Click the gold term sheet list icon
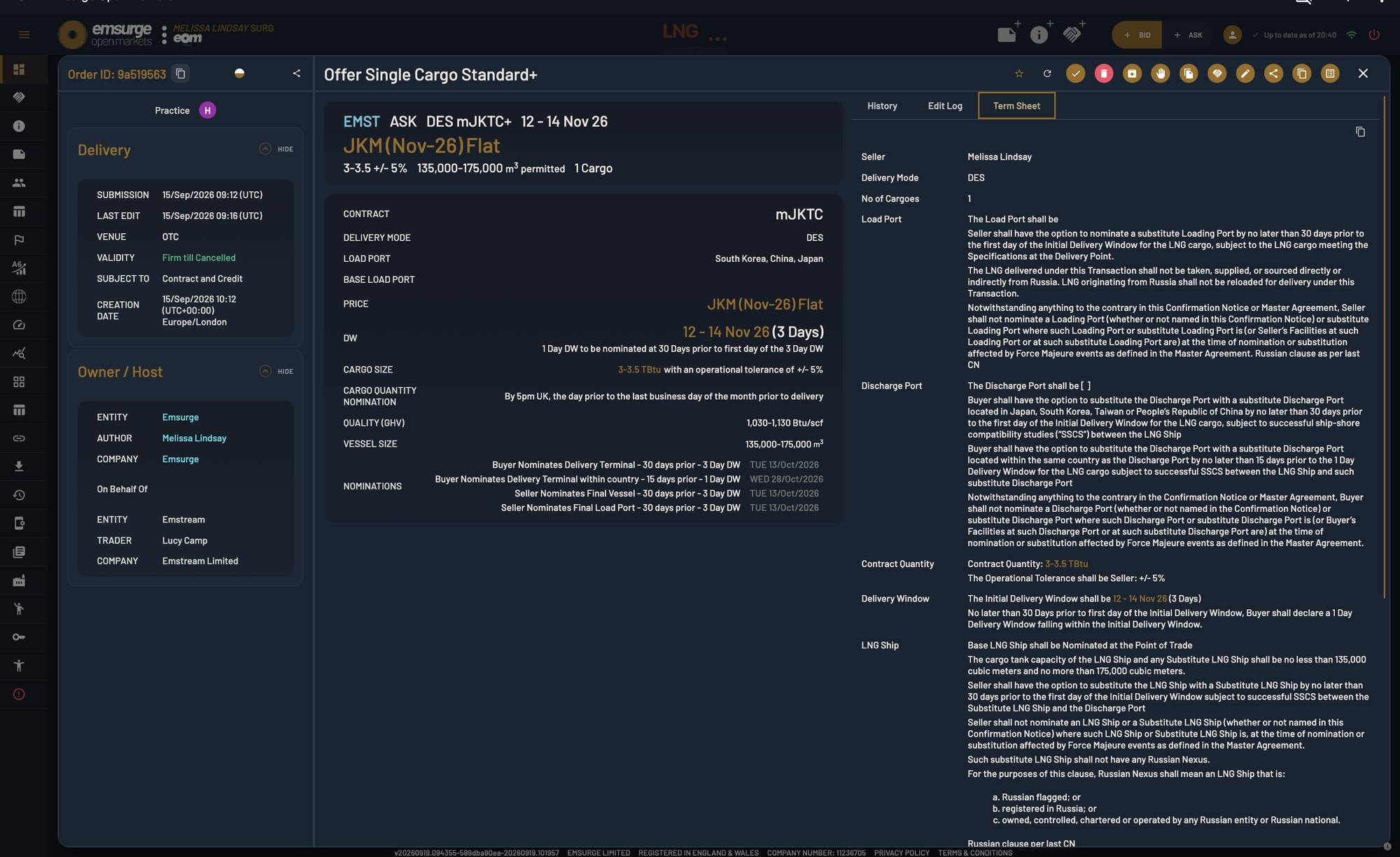 (1330, 74)
